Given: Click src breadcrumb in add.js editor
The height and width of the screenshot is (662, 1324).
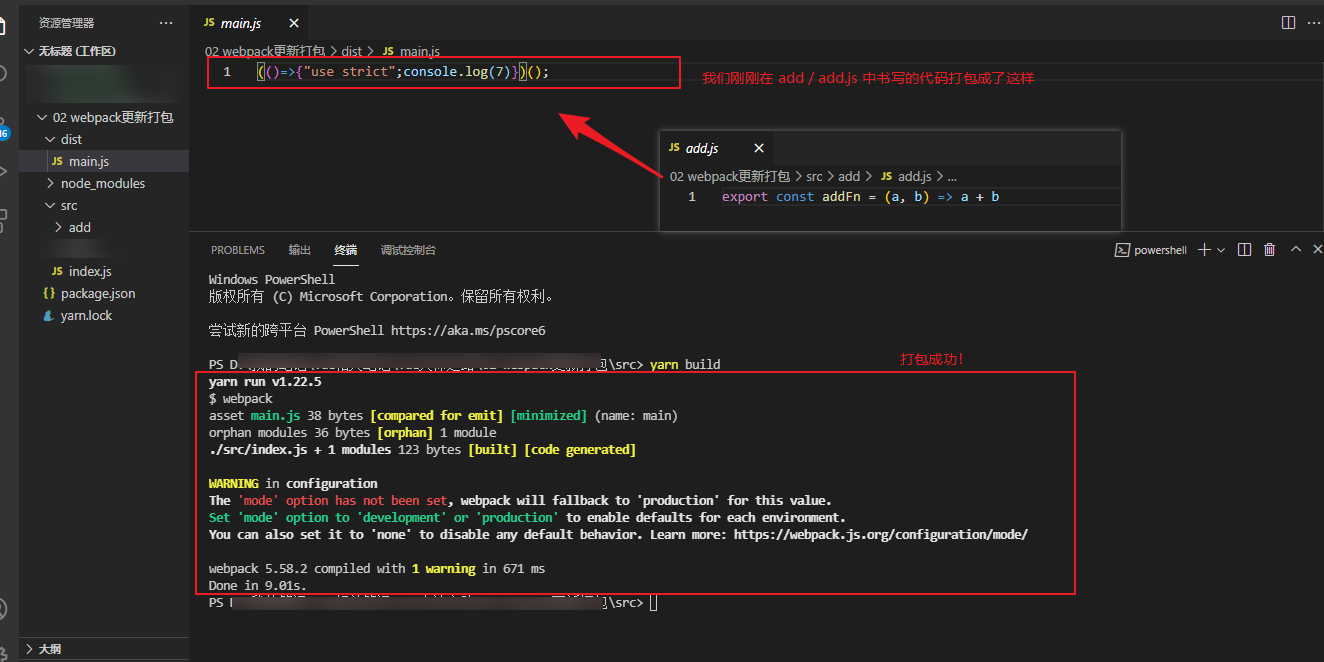Looking at the screenshot, I should (x=814, y=176).
